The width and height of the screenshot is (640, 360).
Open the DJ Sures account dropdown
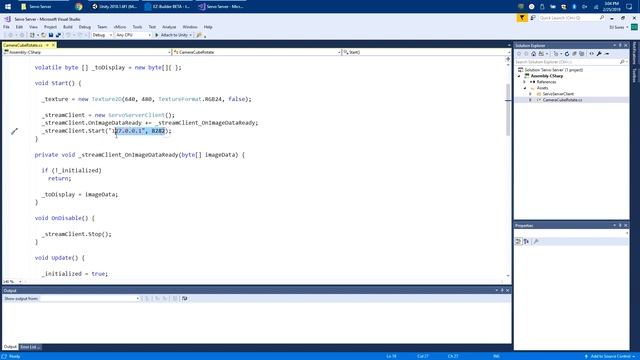(619, 27)
